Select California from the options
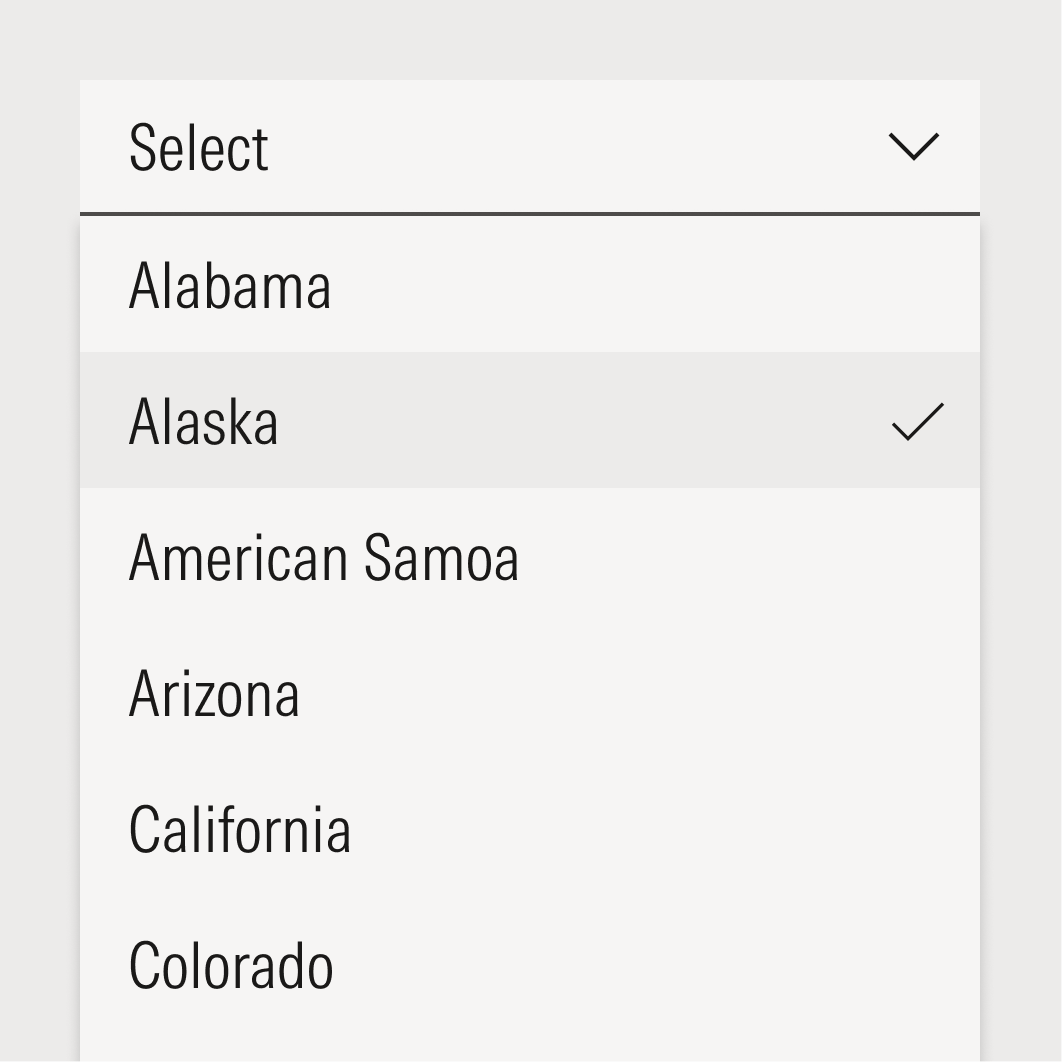The width and height of the screenshot is (1062, 1062). point(529,830)
